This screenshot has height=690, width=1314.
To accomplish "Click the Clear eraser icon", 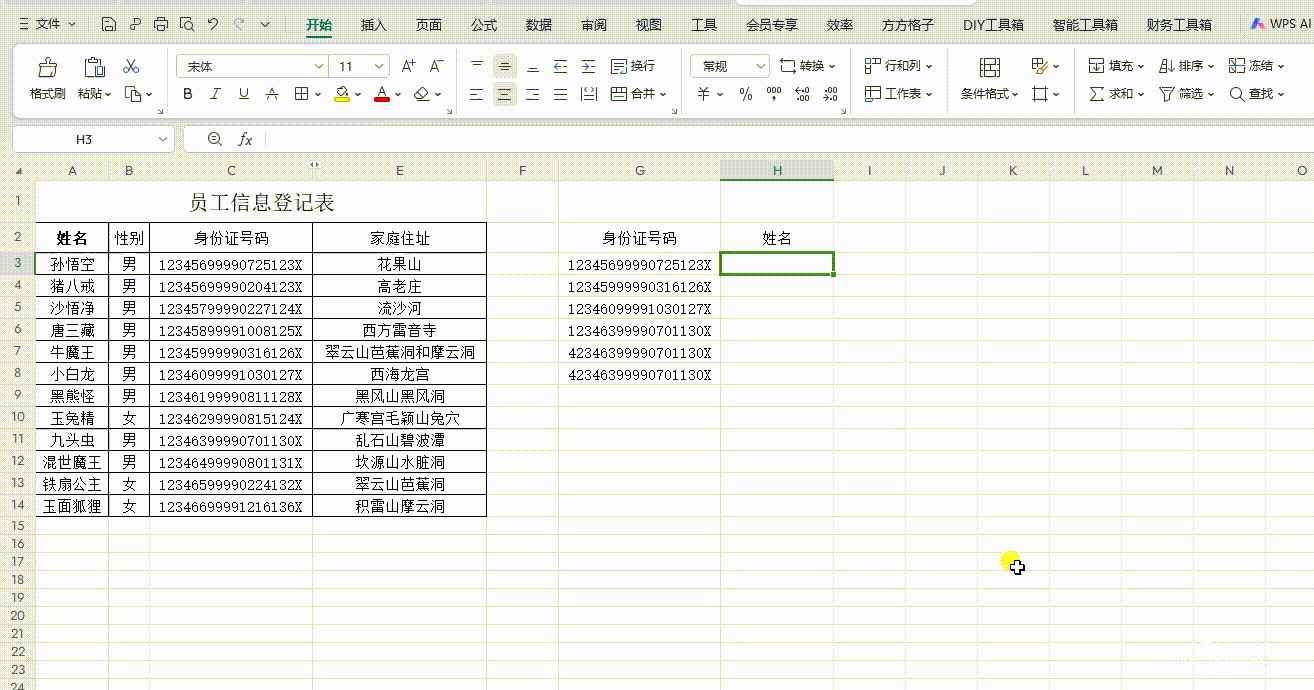I will (421, 94).
